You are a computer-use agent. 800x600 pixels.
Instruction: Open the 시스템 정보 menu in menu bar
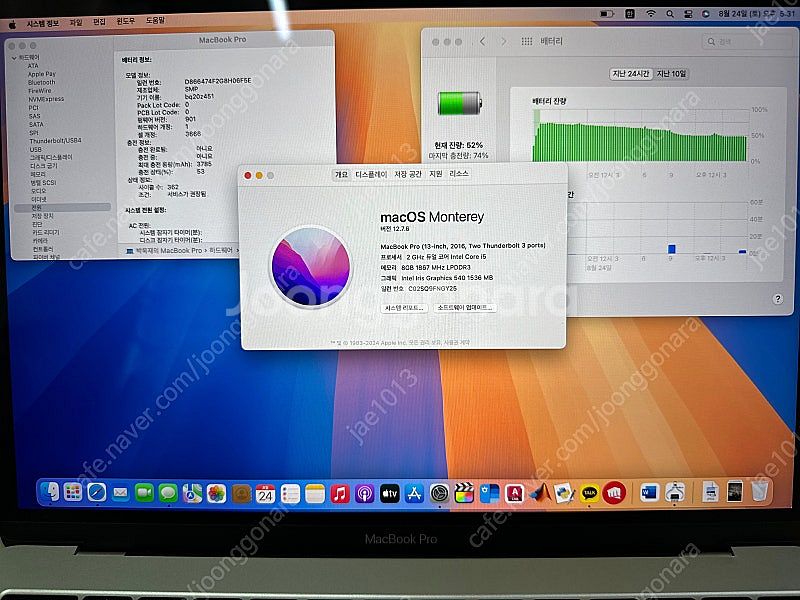point(42,23)
